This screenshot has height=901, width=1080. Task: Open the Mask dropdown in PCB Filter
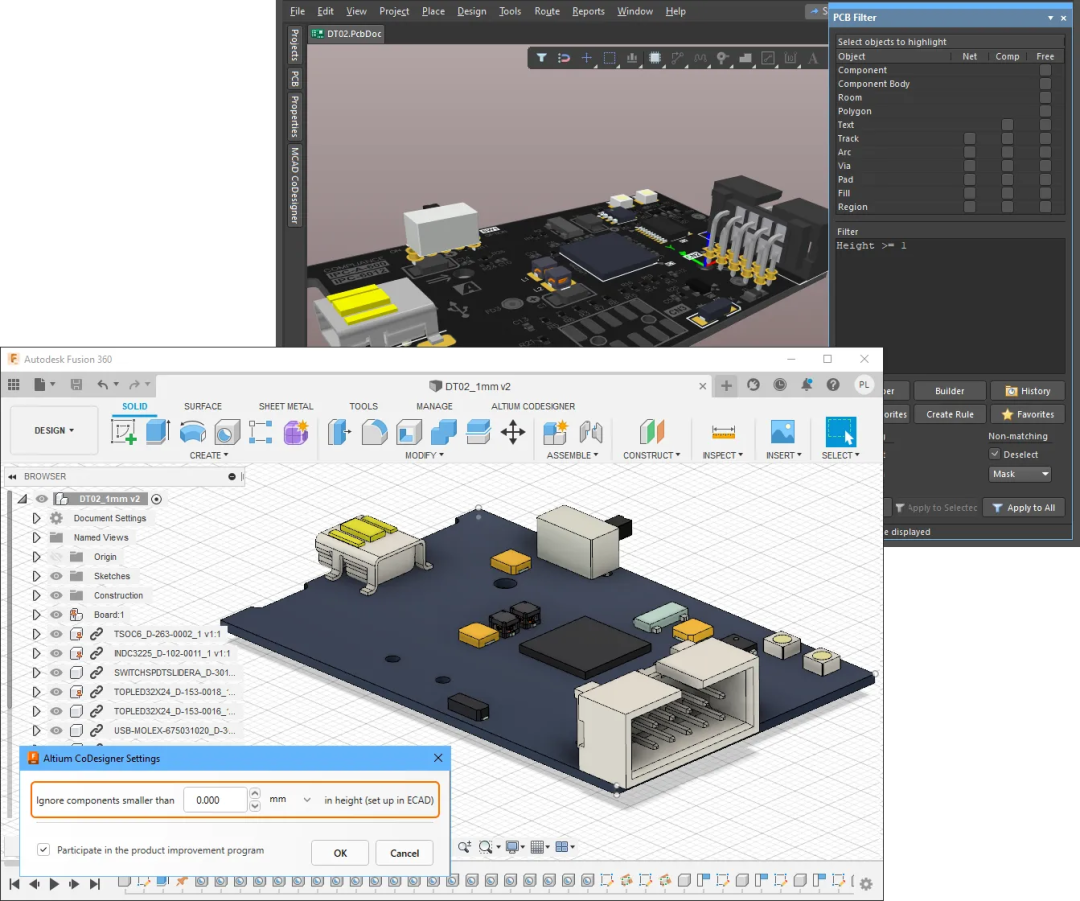pos(1020,474)
